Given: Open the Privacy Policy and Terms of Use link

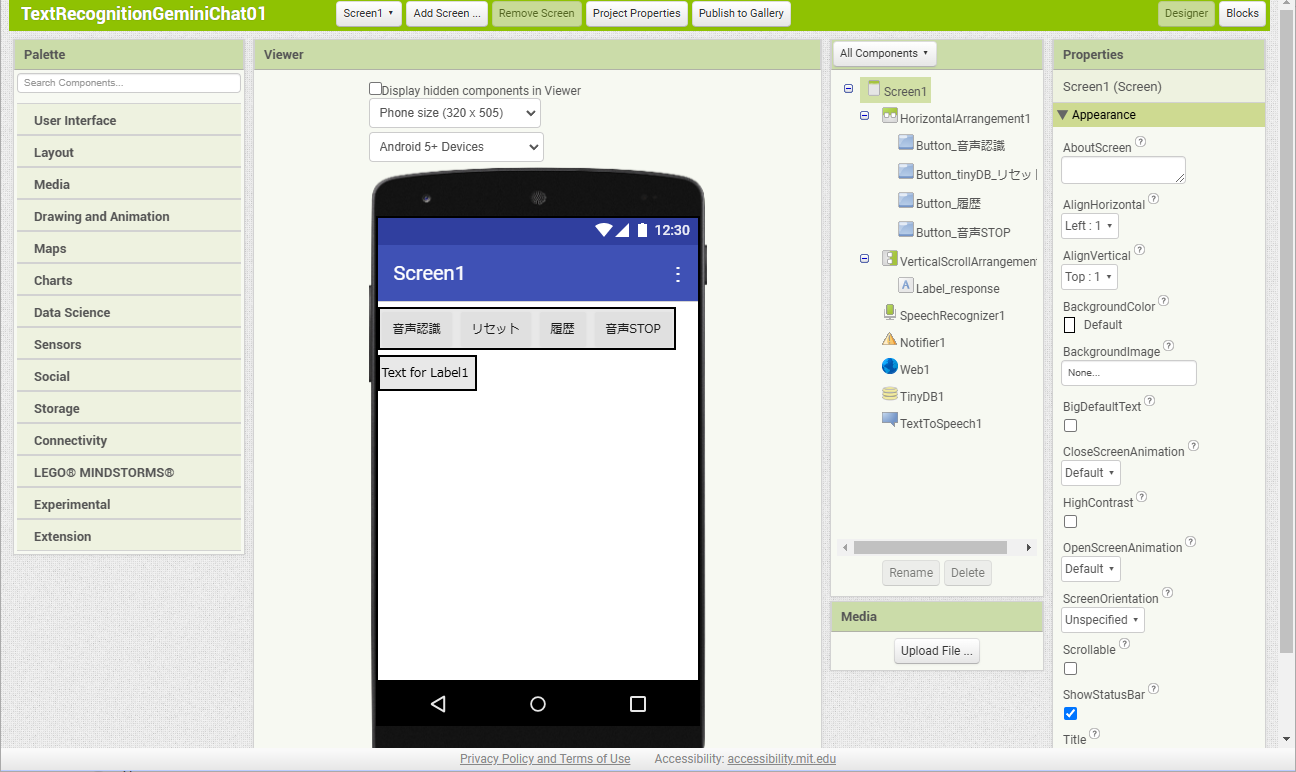Looking at the screenshot, I should 545,759.
